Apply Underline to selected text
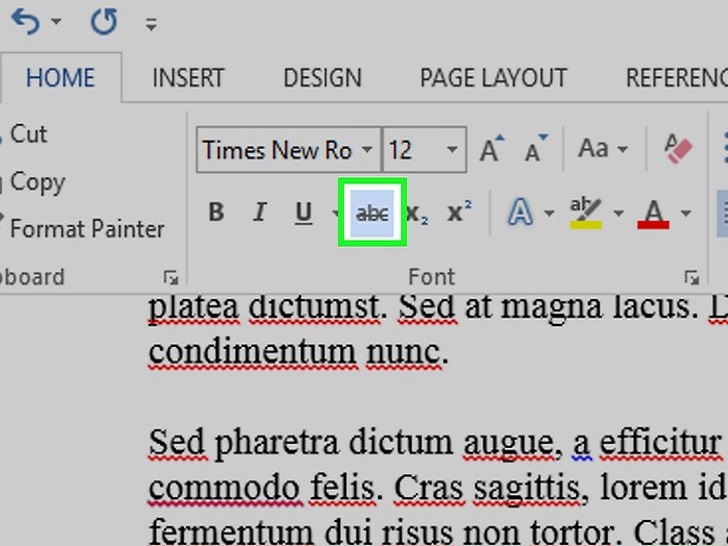The height and width of the screenshot is (546, 728). [x=303, y=212]
